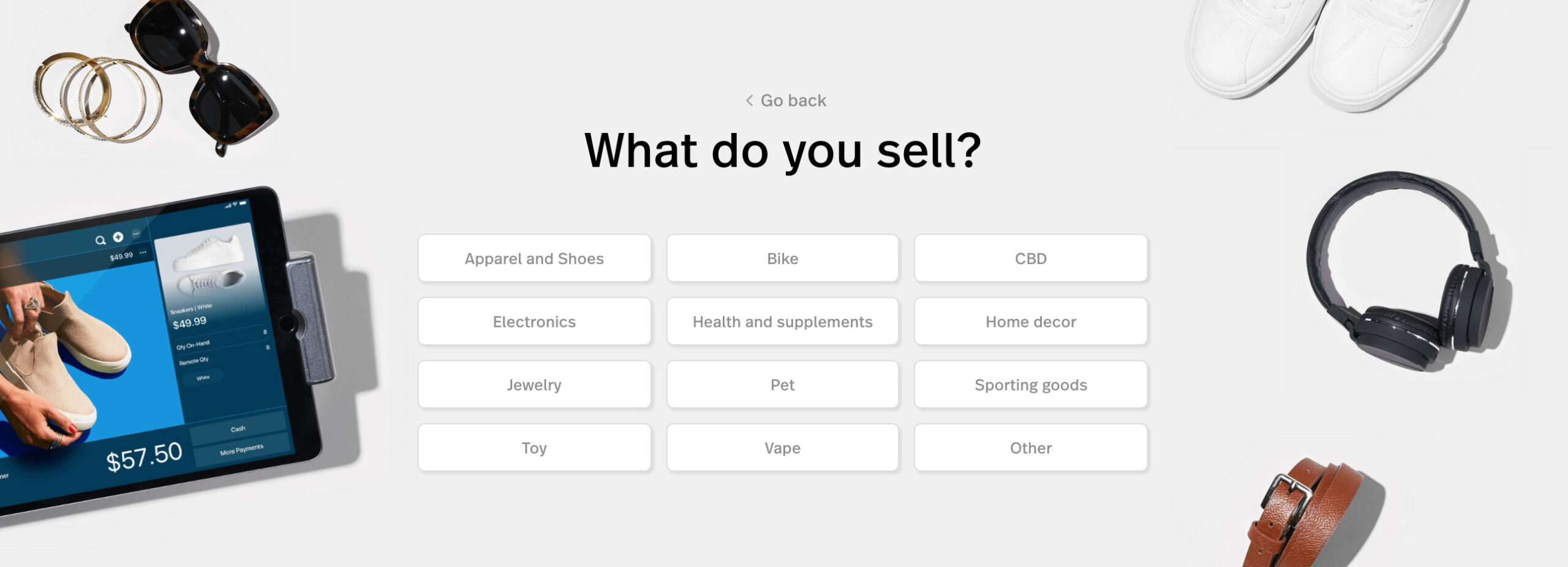Select the Home decor option
Image resolution: width=1568 pixels, height=567 pixels.
pyautogui.click(x=1030, y=322)
